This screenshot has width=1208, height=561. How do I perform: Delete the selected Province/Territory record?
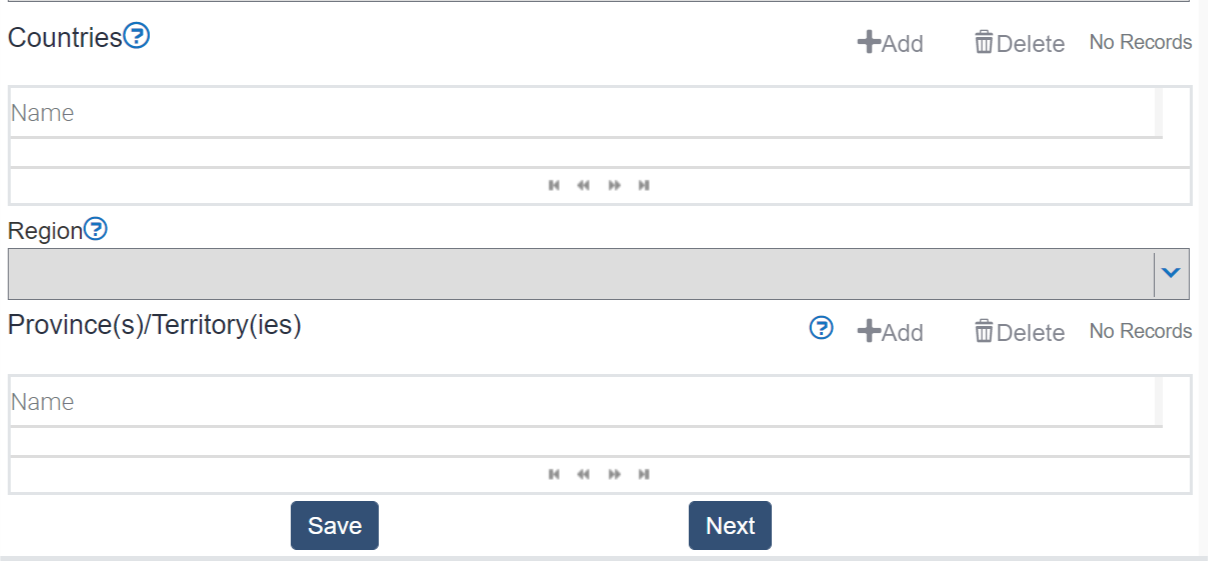point(1019,332)
